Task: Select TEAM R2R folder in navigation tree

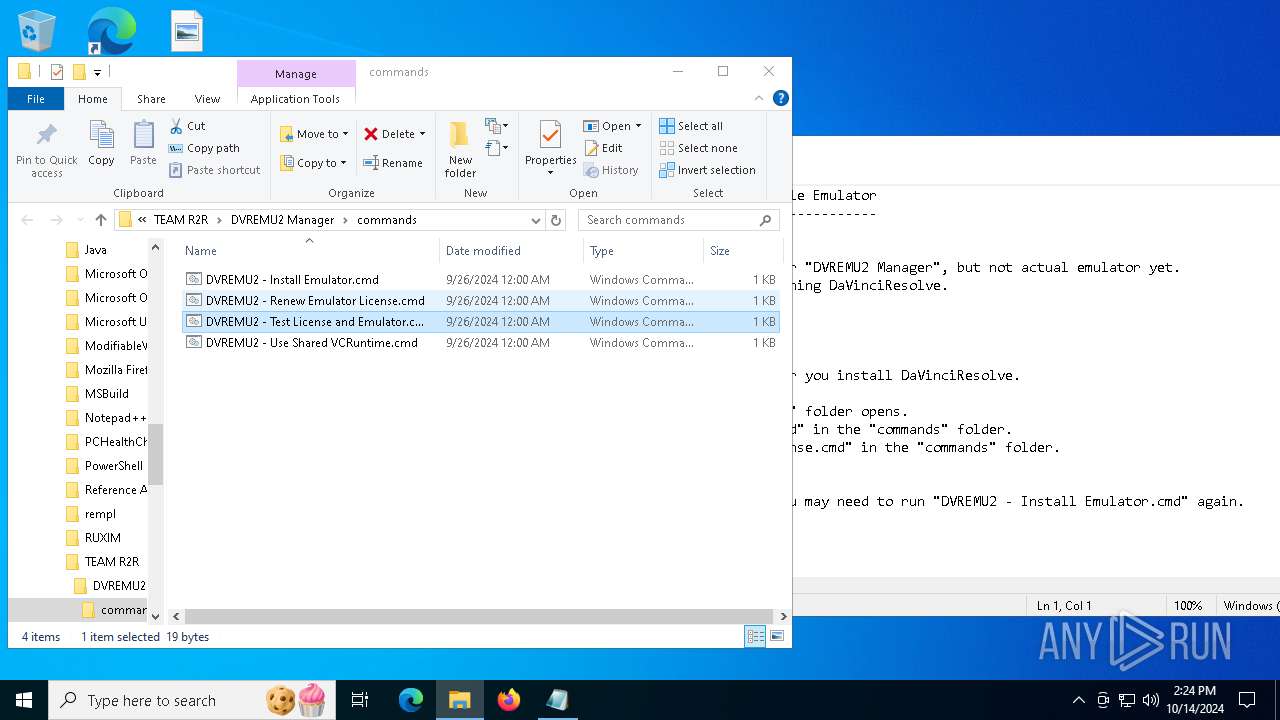Action: (x=103, y=562)
